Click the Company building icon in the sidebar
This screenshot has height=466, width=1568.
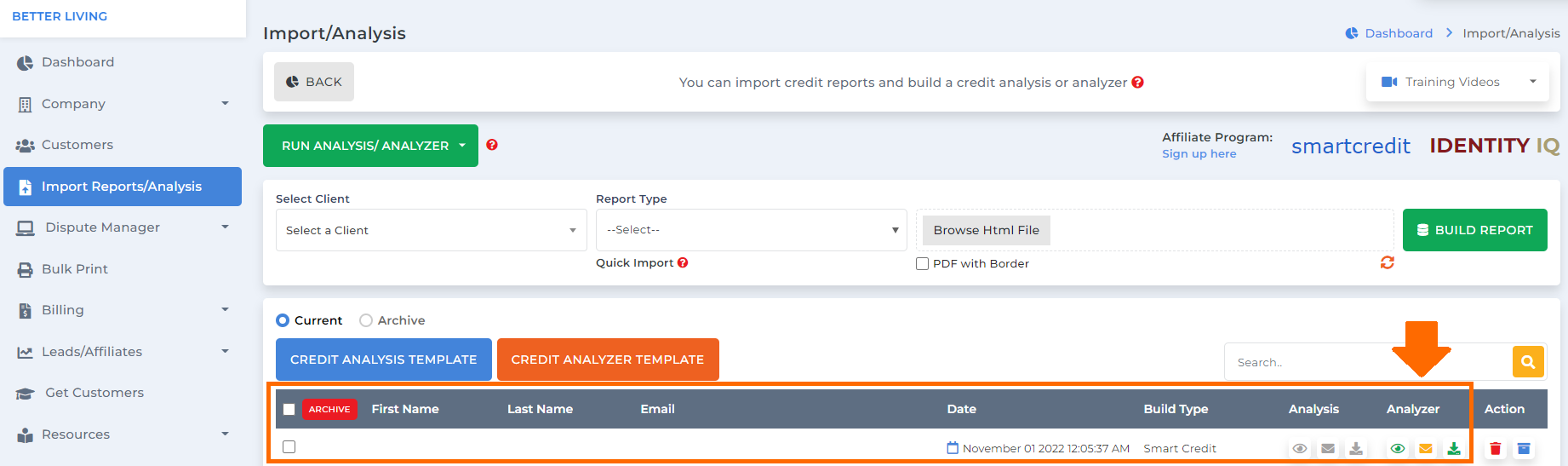point(26,104)
